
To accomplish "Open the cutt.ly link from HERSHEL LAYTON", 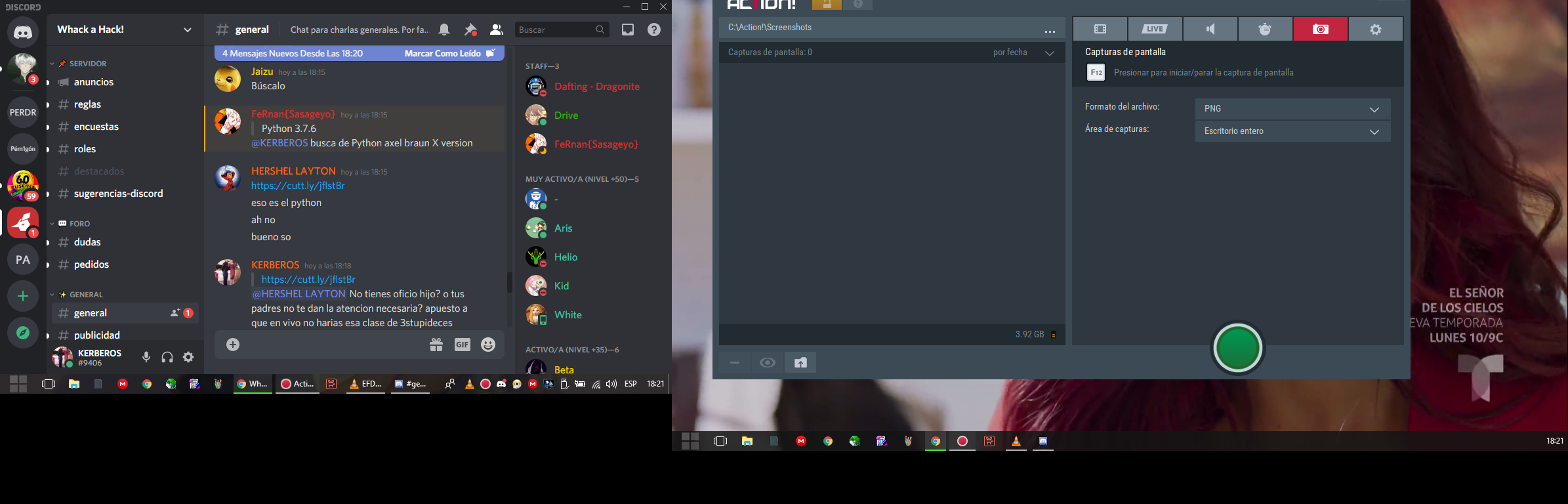I will point(298,186).
